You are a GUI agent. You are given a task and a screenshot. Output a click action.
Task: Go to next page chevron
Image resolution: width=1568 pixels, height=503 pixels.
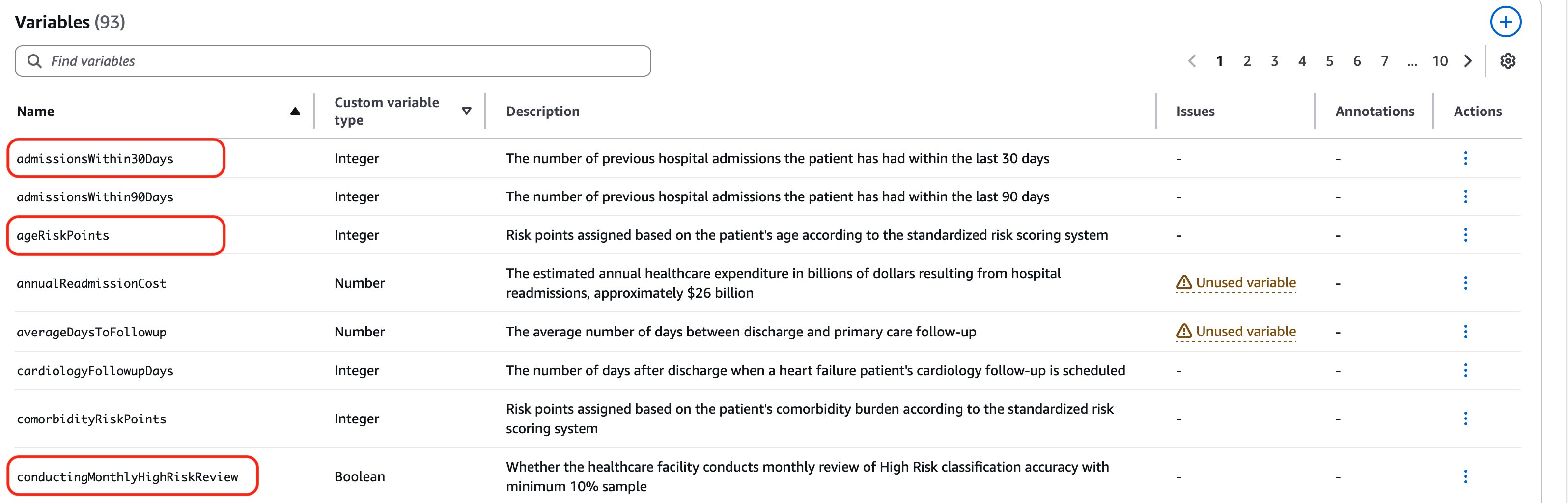click(x=1468, y=61)
